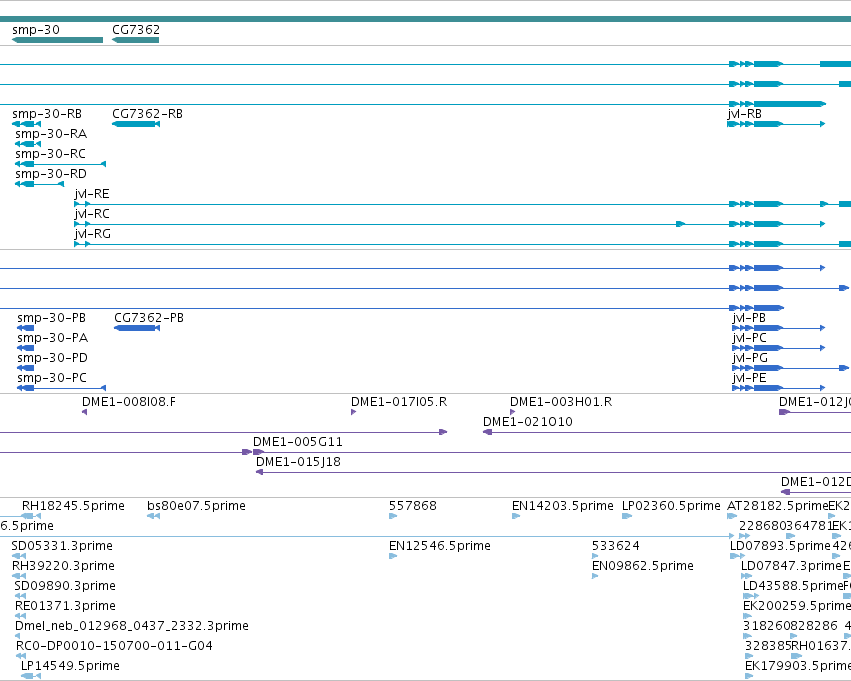Click the smp-30-PB protein label

click(x=52, y=318)
